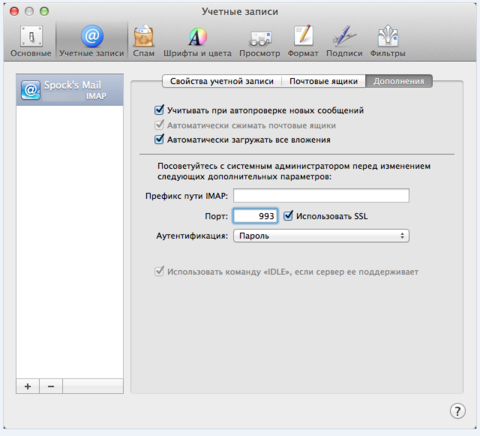Click the Префикс пути IMAP field
480x436 pixels.
pos(321,195)
